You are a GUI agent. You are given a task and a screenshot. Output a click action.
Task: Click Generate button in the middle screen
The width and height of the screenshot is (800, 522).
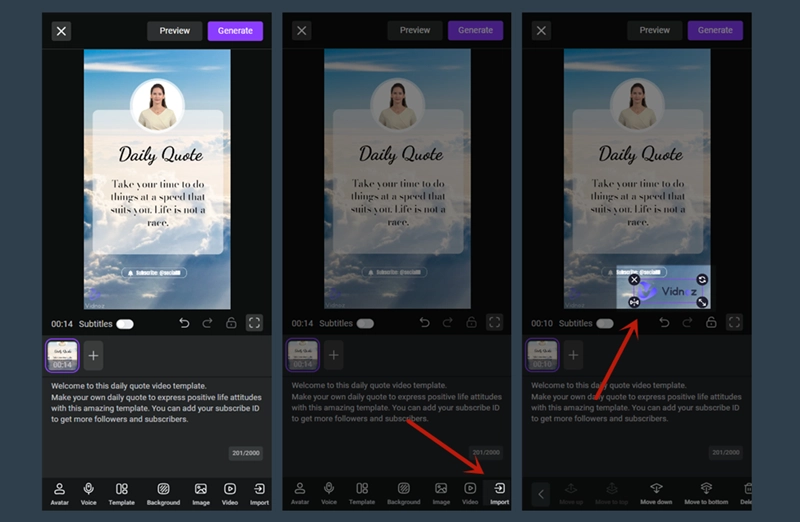(476, 30)
